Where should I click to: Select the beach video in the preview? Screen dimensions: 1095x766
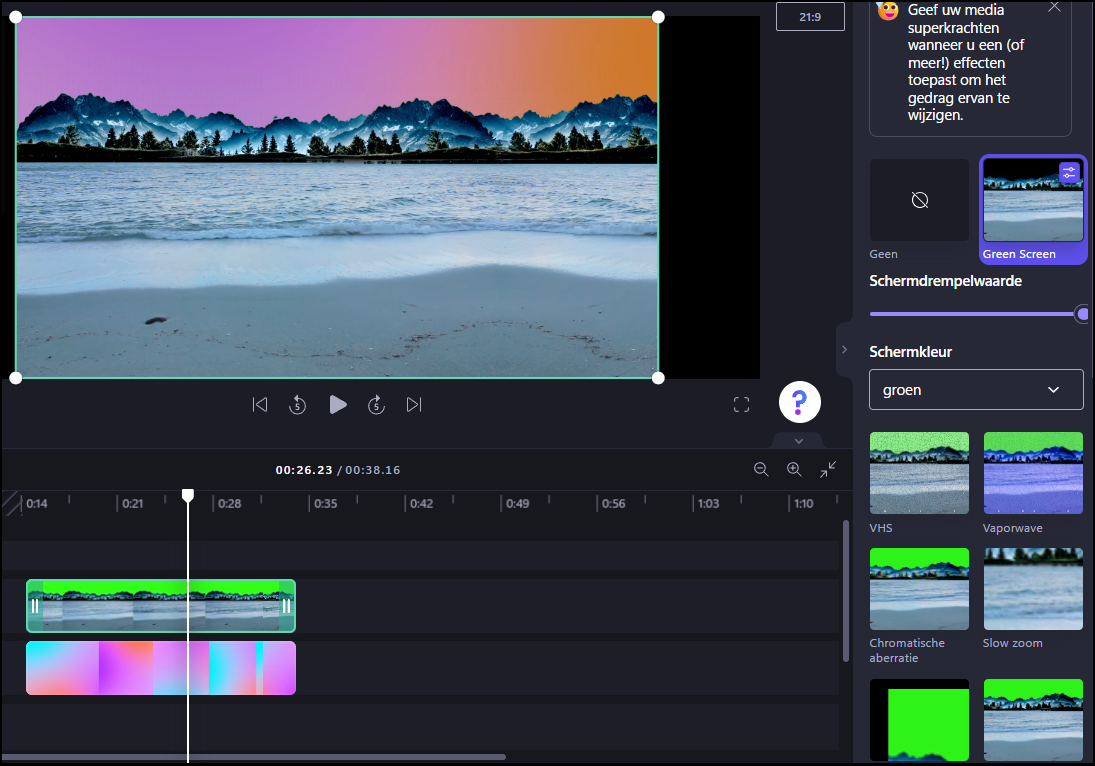(337, 198)
